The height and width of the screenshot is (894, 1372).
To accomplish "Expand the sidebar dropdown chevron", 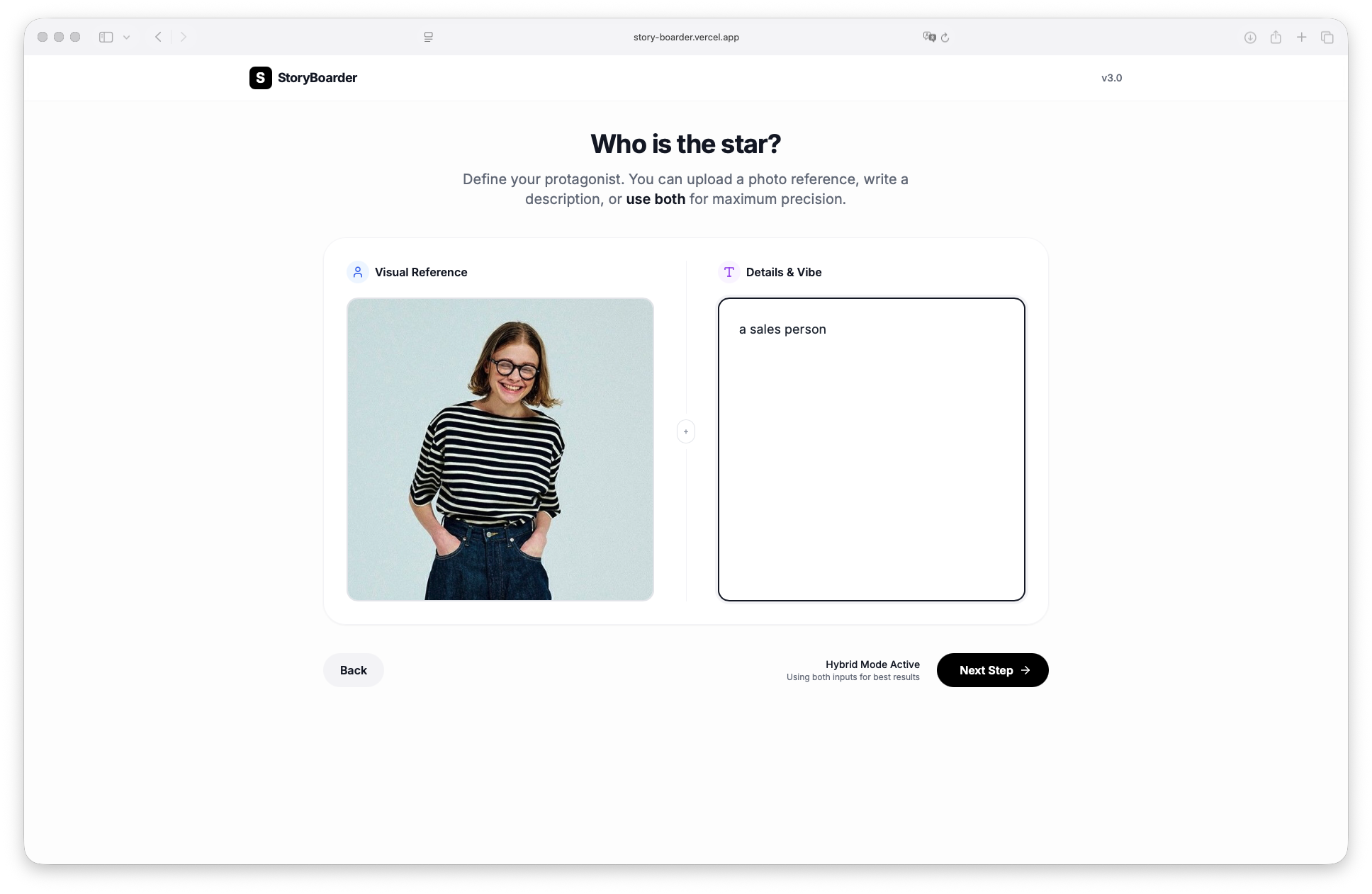I will (x=127, y=38).
